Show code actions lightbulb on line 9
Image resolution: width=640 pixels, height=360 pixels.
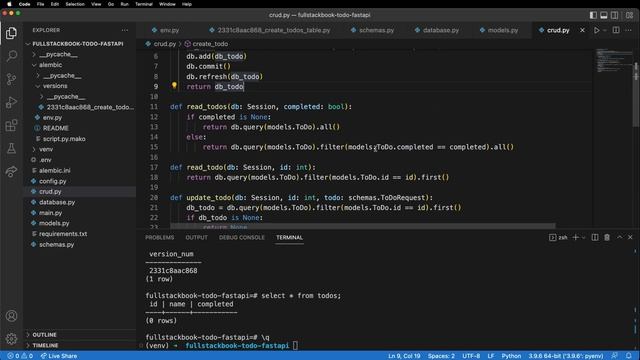[174, 85]
